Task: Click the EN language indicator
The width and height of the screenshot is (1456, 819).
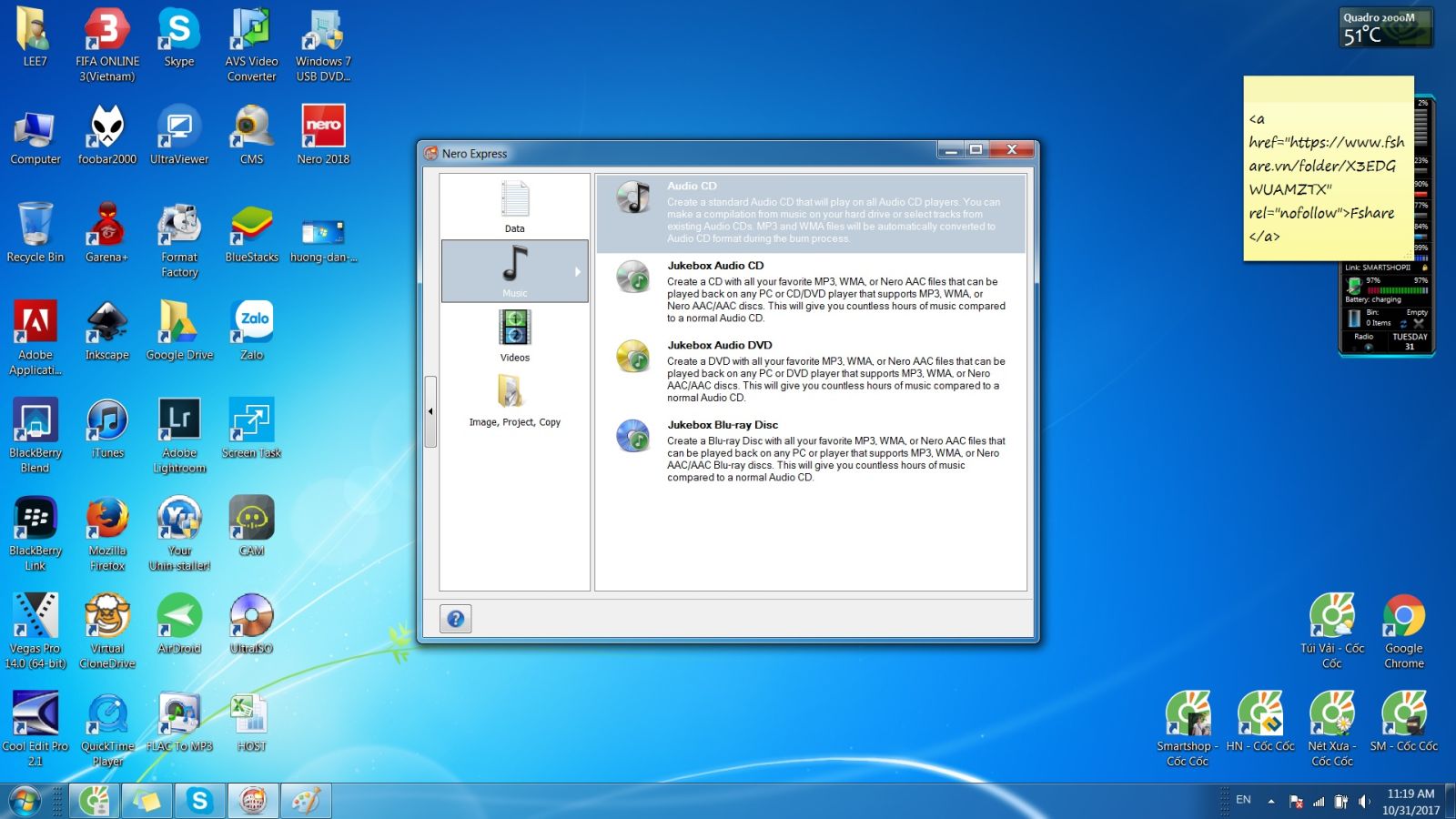Action: pos(1243,800)
